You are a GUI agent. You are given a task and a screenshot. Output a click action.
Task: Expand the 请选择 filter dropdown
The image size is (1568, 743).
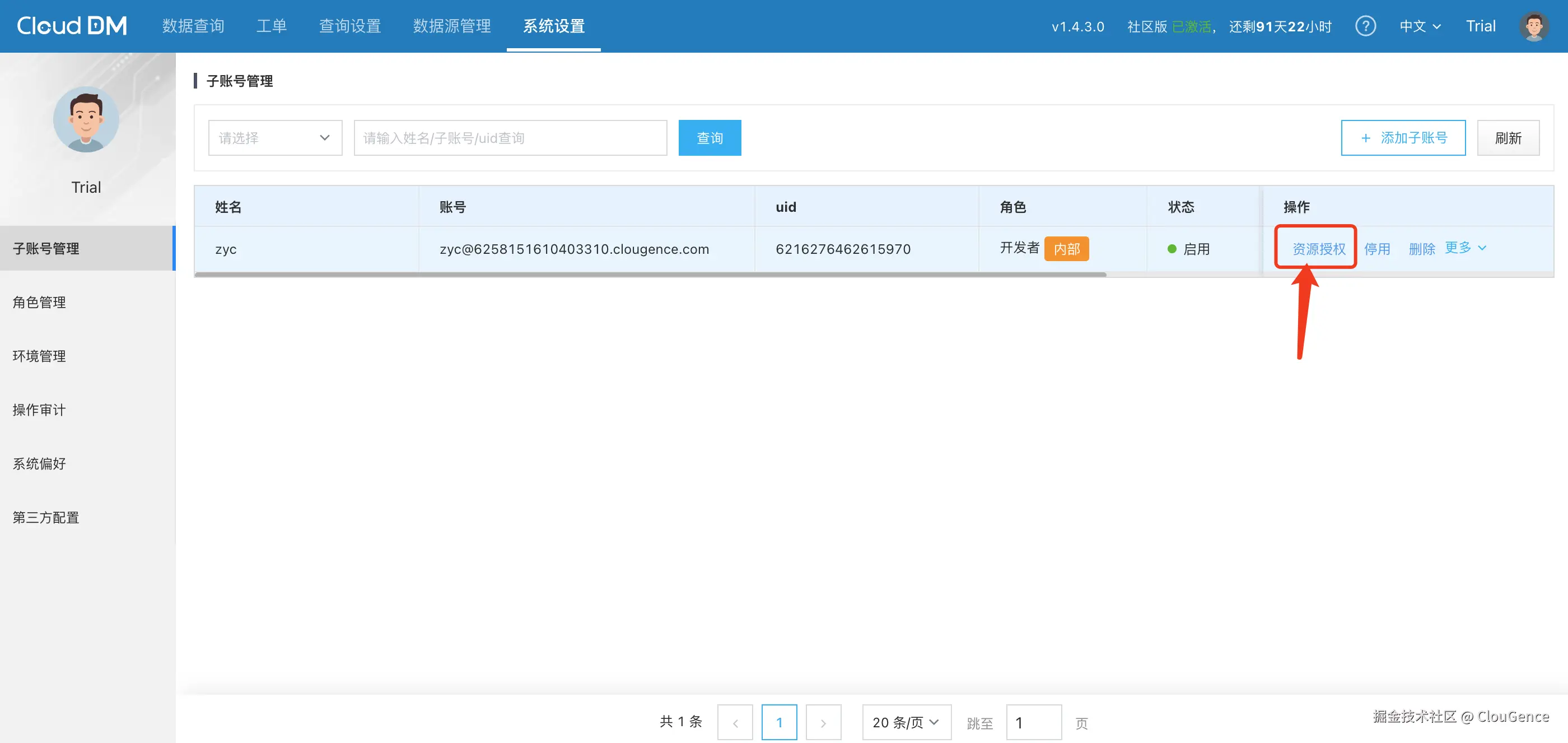(275, 138)
